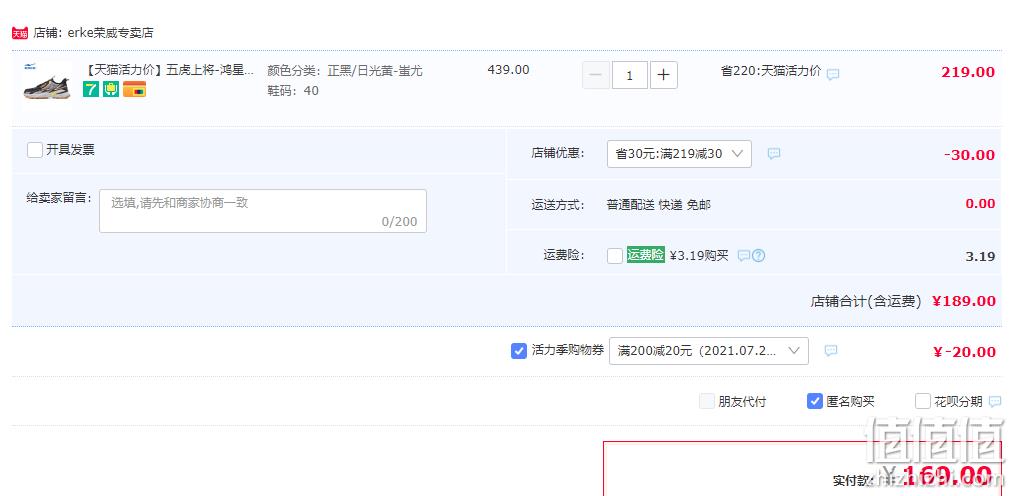Click comment icon after ¥3.19购买
The width and height of the screenshot is (1014, 496).
[744, 255]
